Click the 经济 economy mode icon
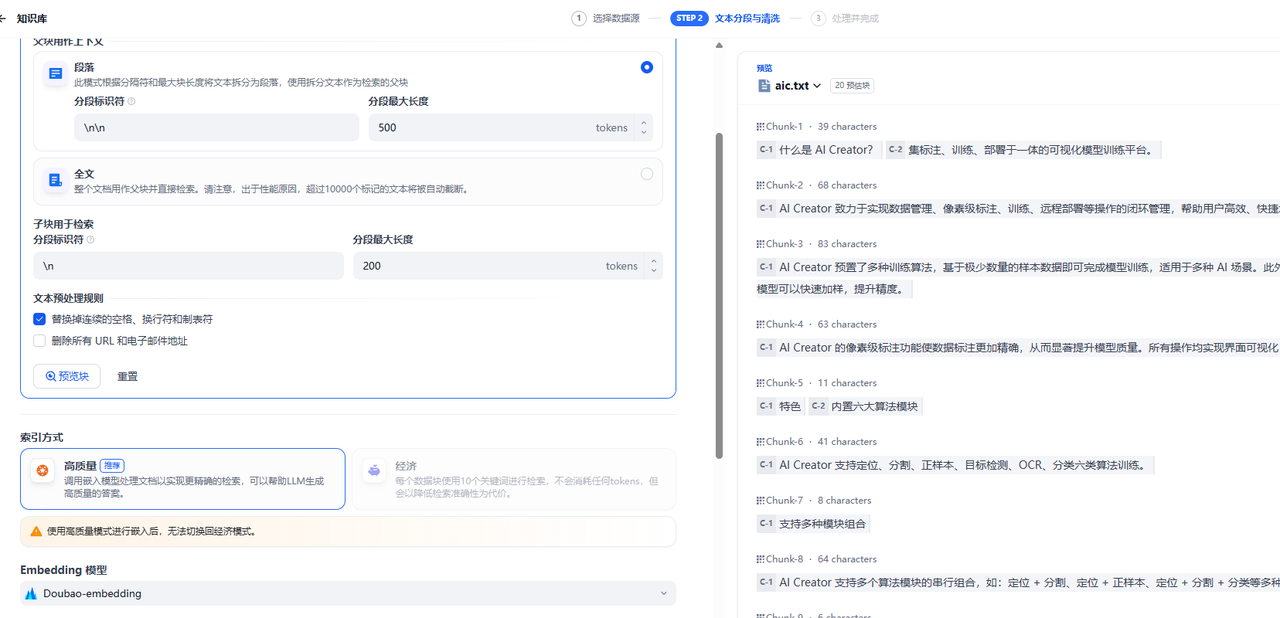Image resolution: width=1280 pixels, height=618 pixels. click(374, 471)
